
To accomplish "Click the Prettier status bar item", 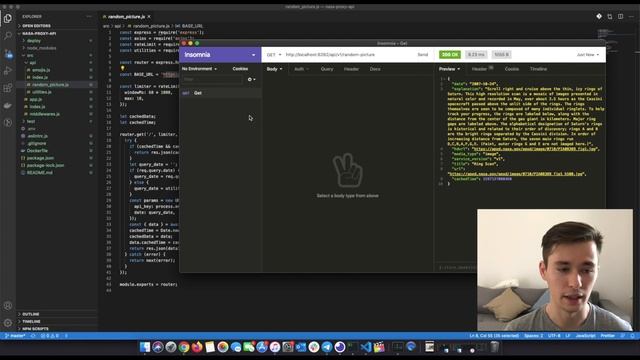I will [x=607, y=336].
